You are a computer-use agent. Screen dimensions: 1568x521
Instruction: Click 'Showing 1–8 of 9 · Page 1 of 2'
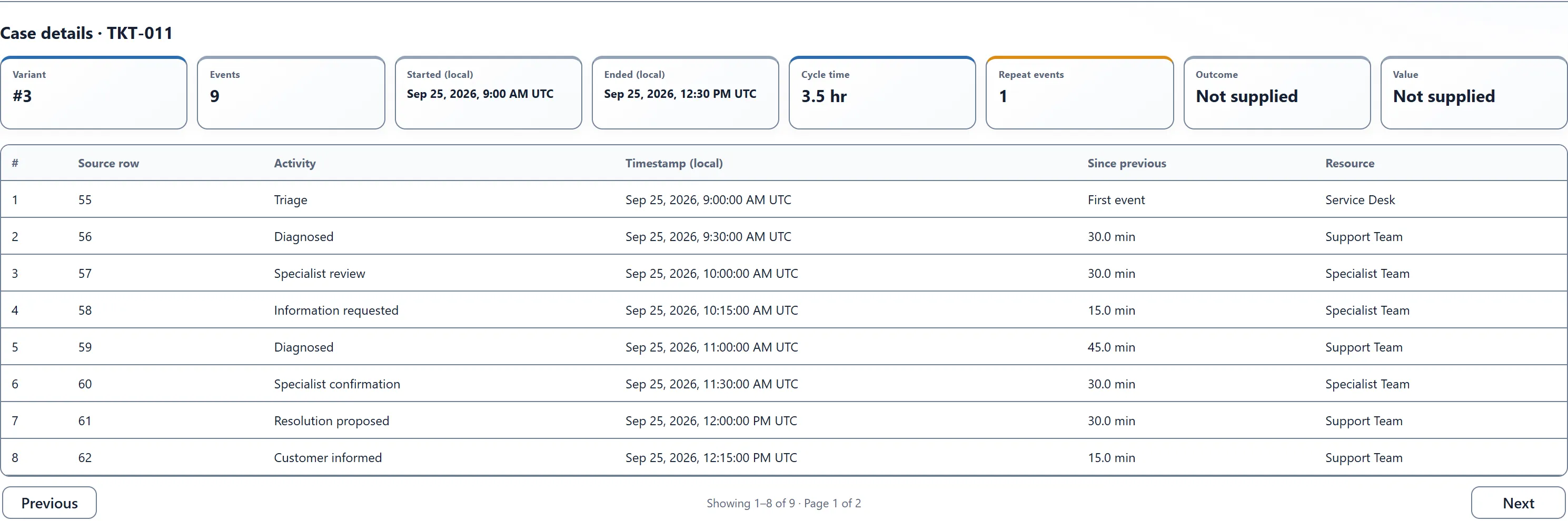783,503
